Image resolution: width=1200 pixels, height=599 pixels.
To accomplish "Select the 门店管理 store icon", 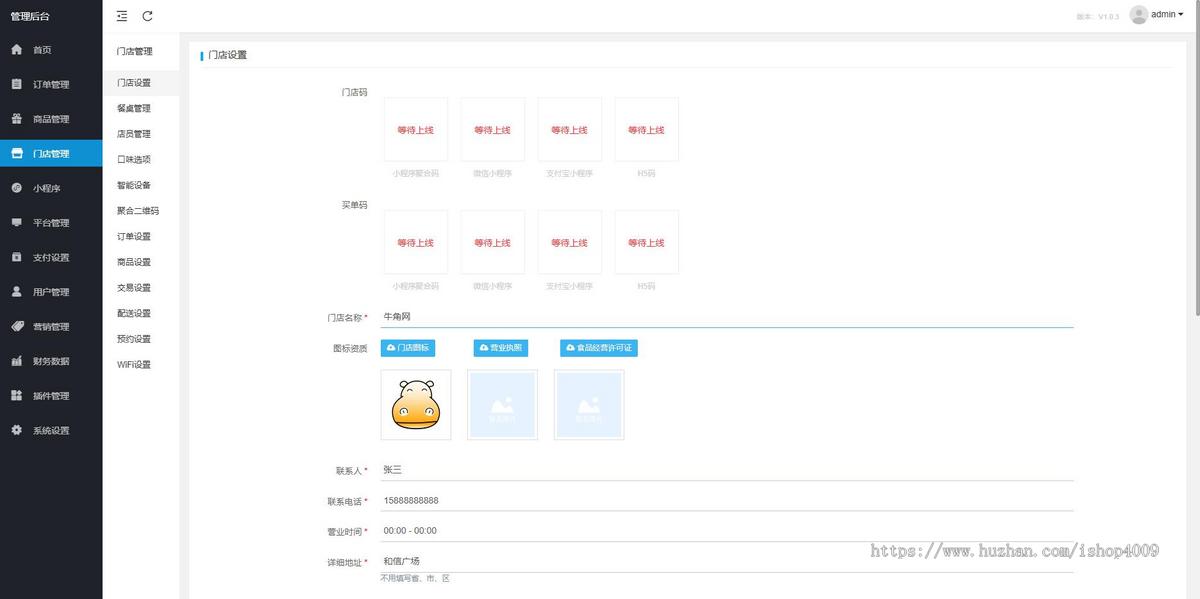I will (x=16, y=153).
